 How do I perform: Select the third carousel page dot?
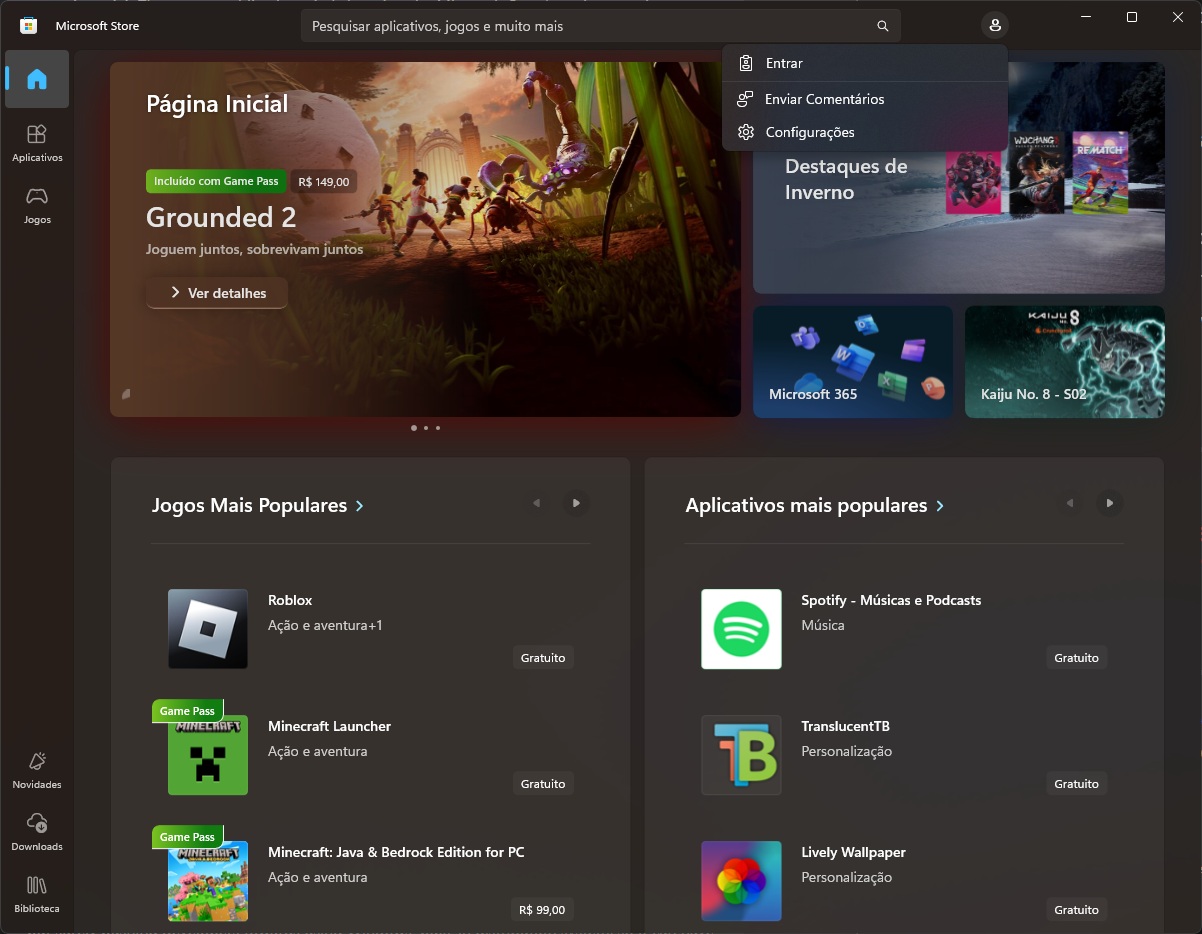[438, 428]
